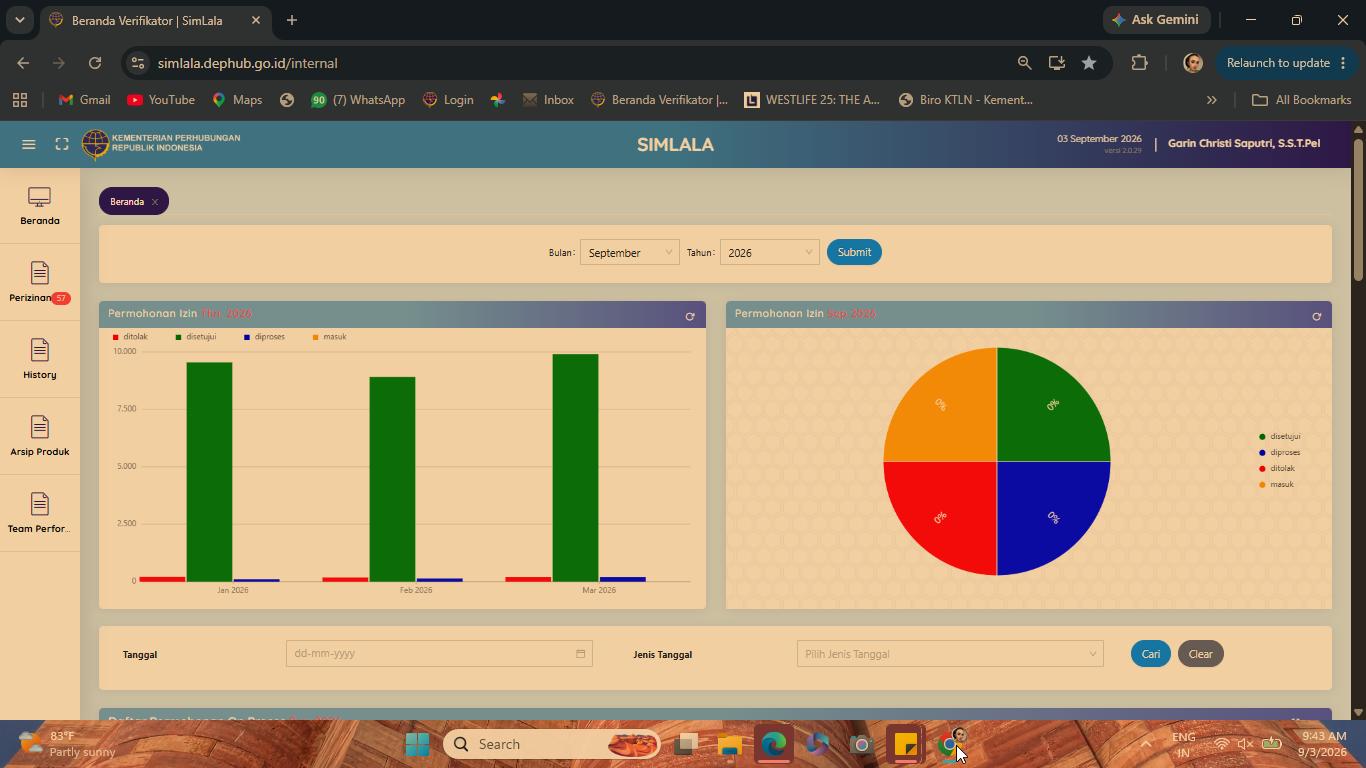The image size is (1366, 768).
Task: Open Perizinan with 57 badge
Action: 40,283
